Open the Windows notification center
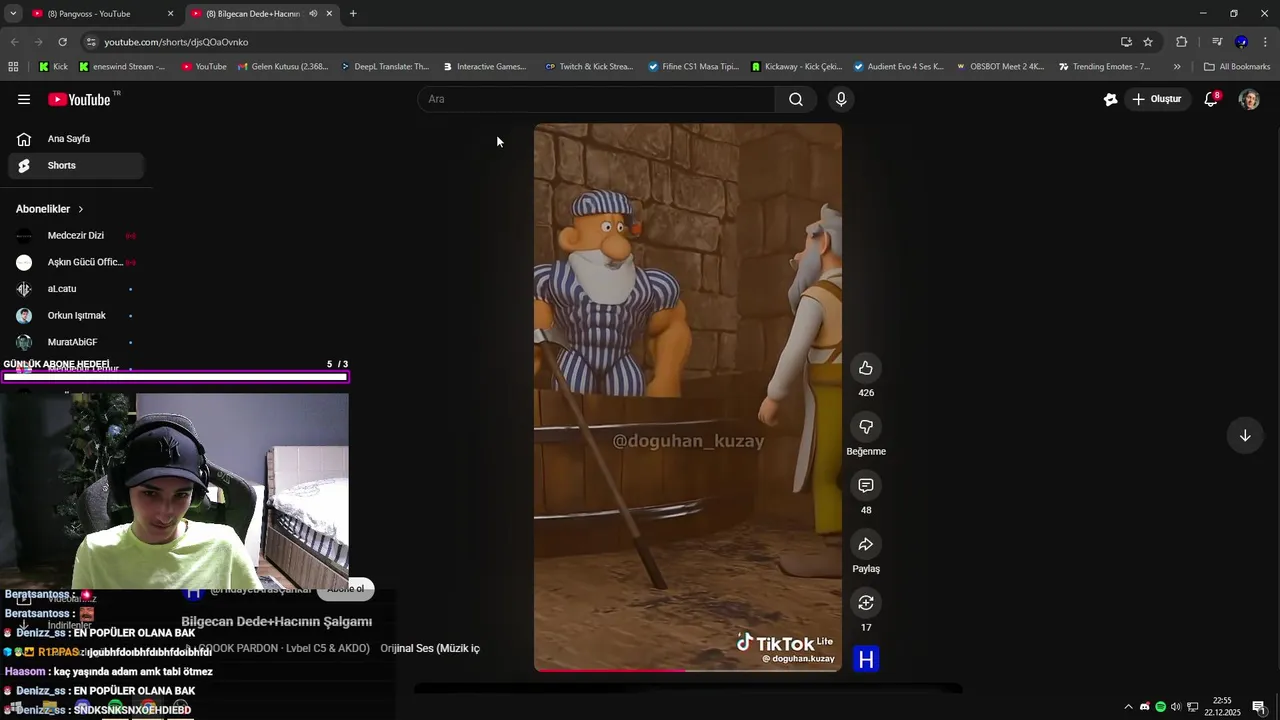The image size is (1280, 720). coord(1259,707)
